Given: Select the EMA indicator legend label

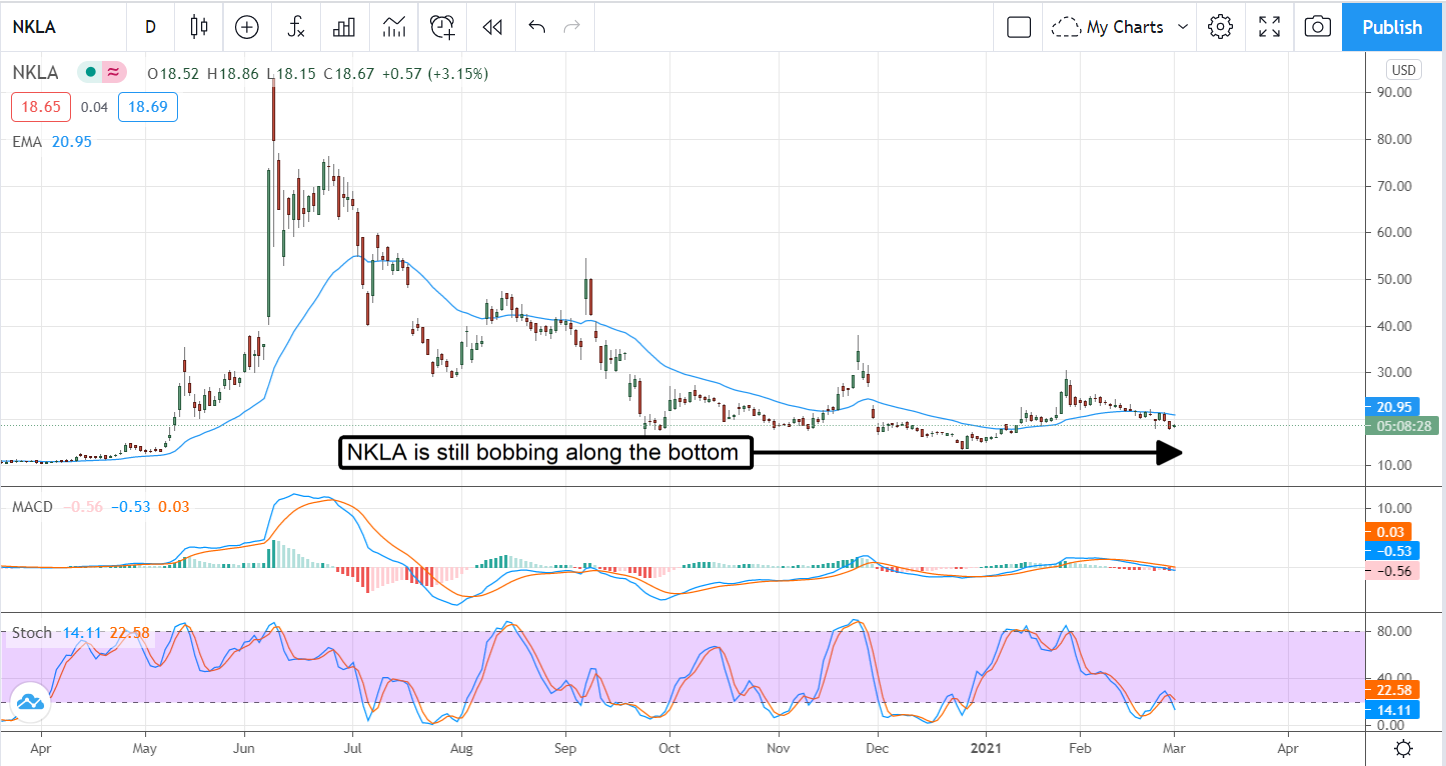Looking at the screenshot, I should 27,142.
